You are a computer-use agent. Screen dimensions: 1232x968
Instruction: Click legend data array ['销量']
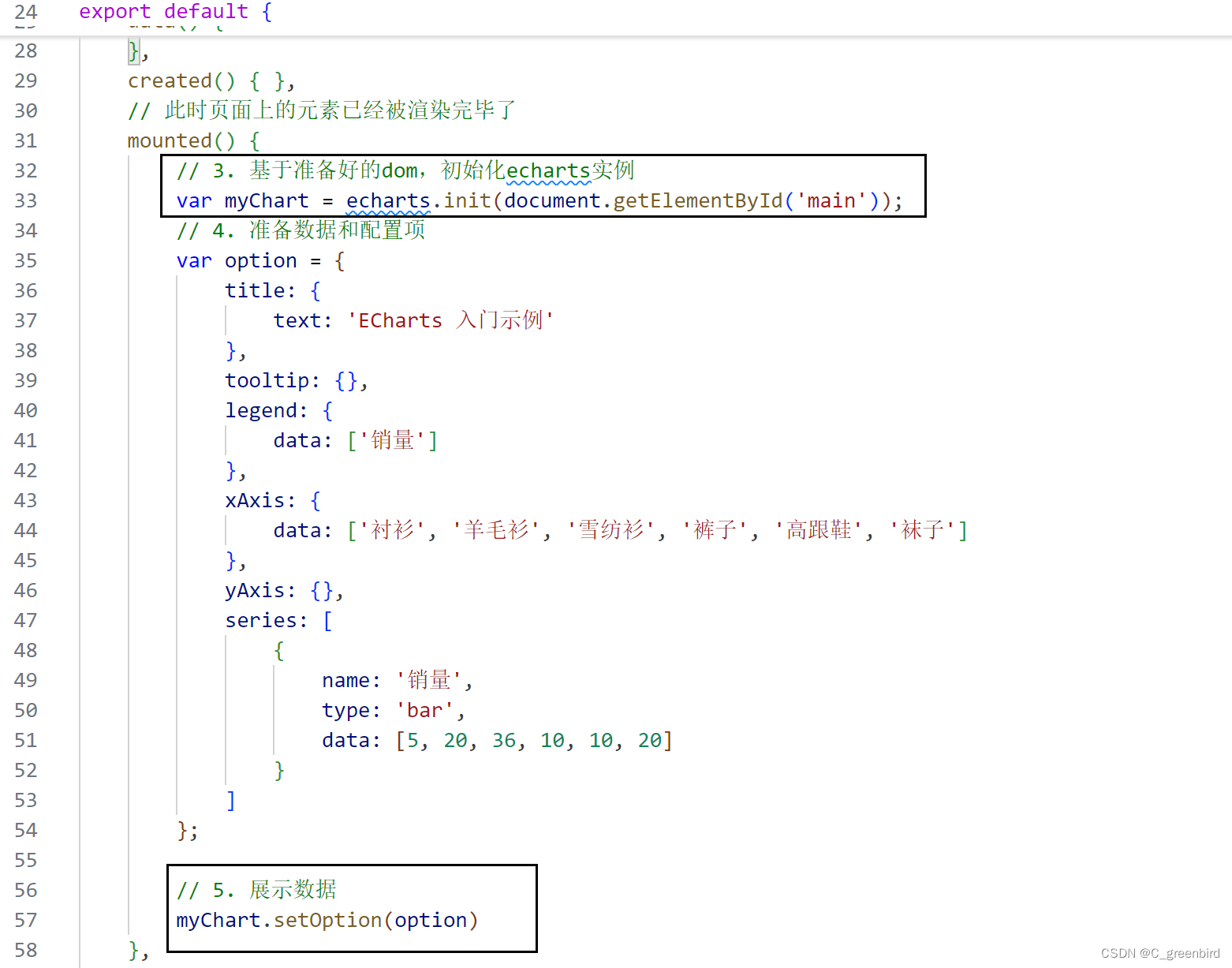[x=393, y=441]
